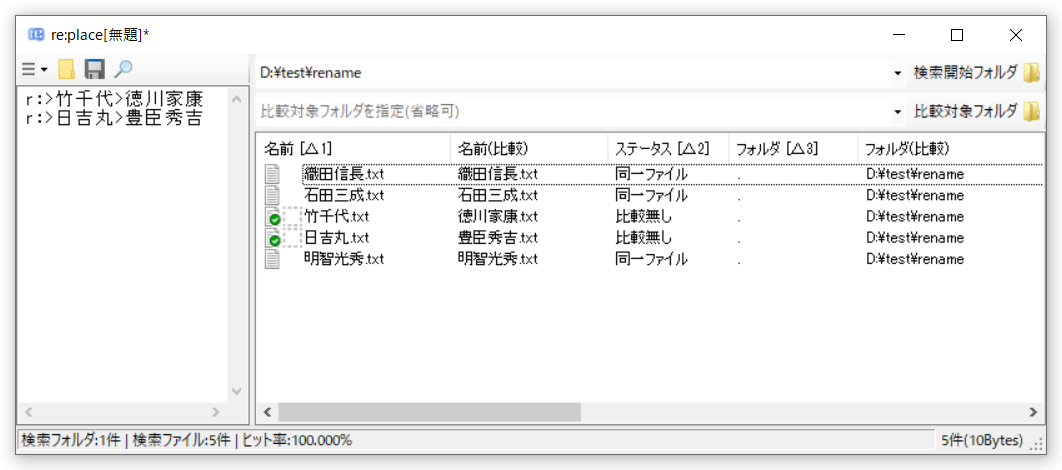Click the file icon of 明智光秀.txt
Image resolution: width=1062 pixels, height=470 pixels.
pyautogui.click(x=272, y=259)
